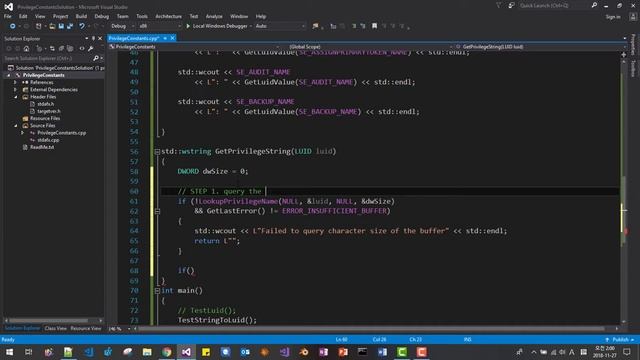
Task: Select Resource Files folder
Action: (x=45, y=118)
